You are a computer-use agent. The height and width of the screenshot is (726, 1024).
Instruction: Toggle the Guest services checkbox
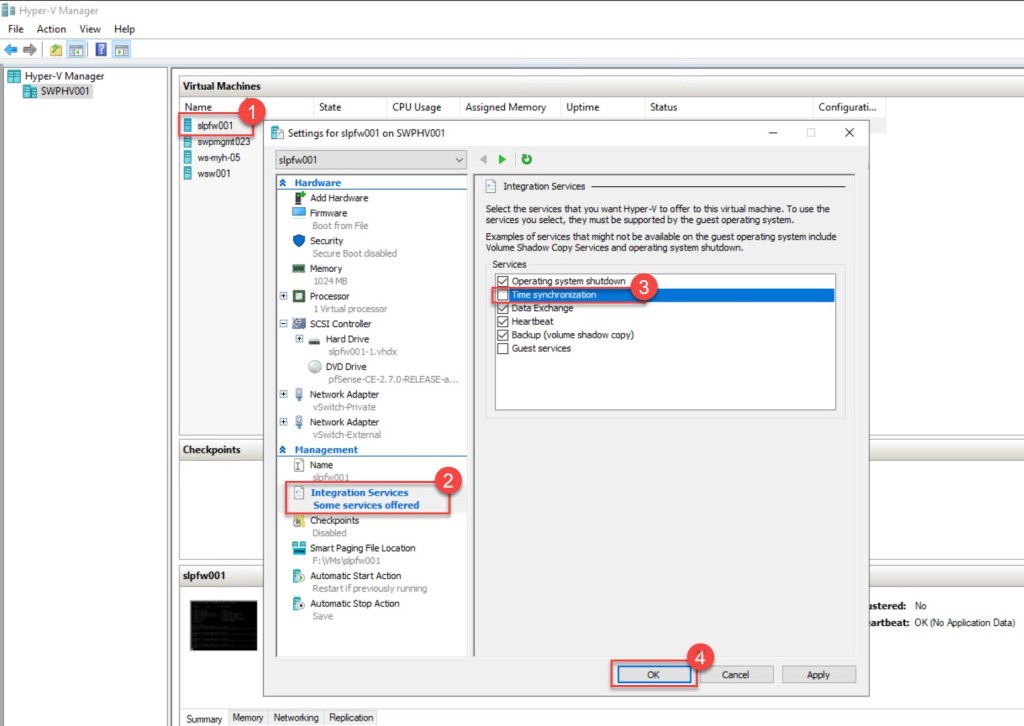point(502,349)
